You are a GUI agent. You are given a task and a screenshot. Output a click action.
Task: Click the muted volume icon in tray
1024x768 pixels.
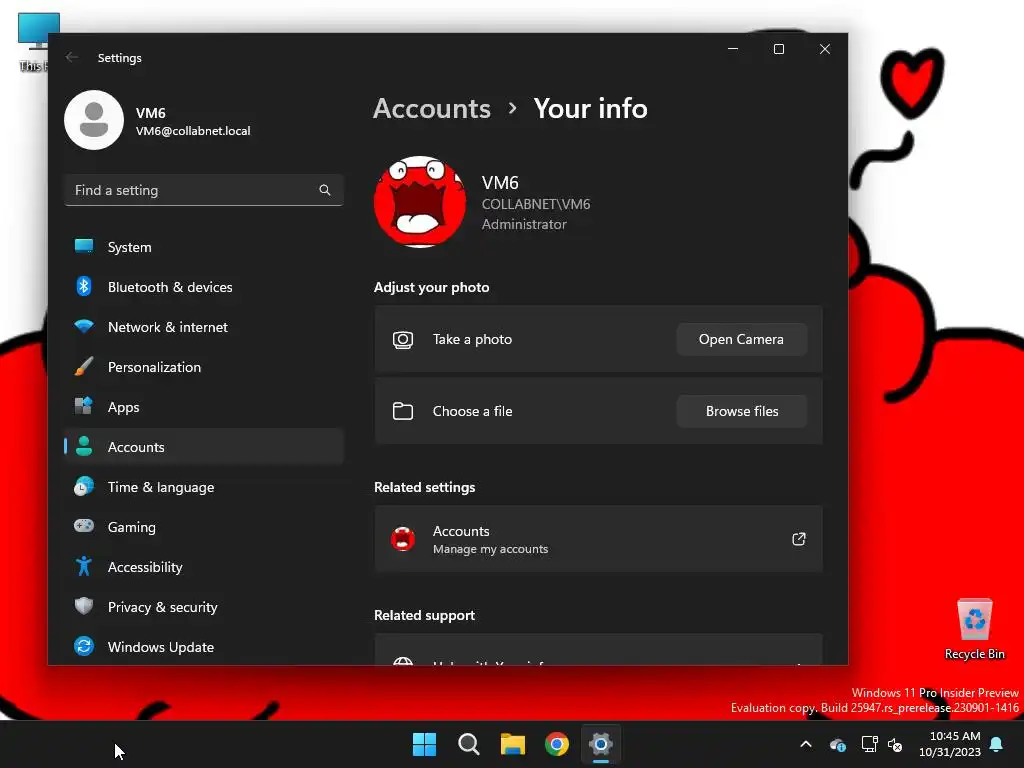pyautogui.click(x=895, y=744)
